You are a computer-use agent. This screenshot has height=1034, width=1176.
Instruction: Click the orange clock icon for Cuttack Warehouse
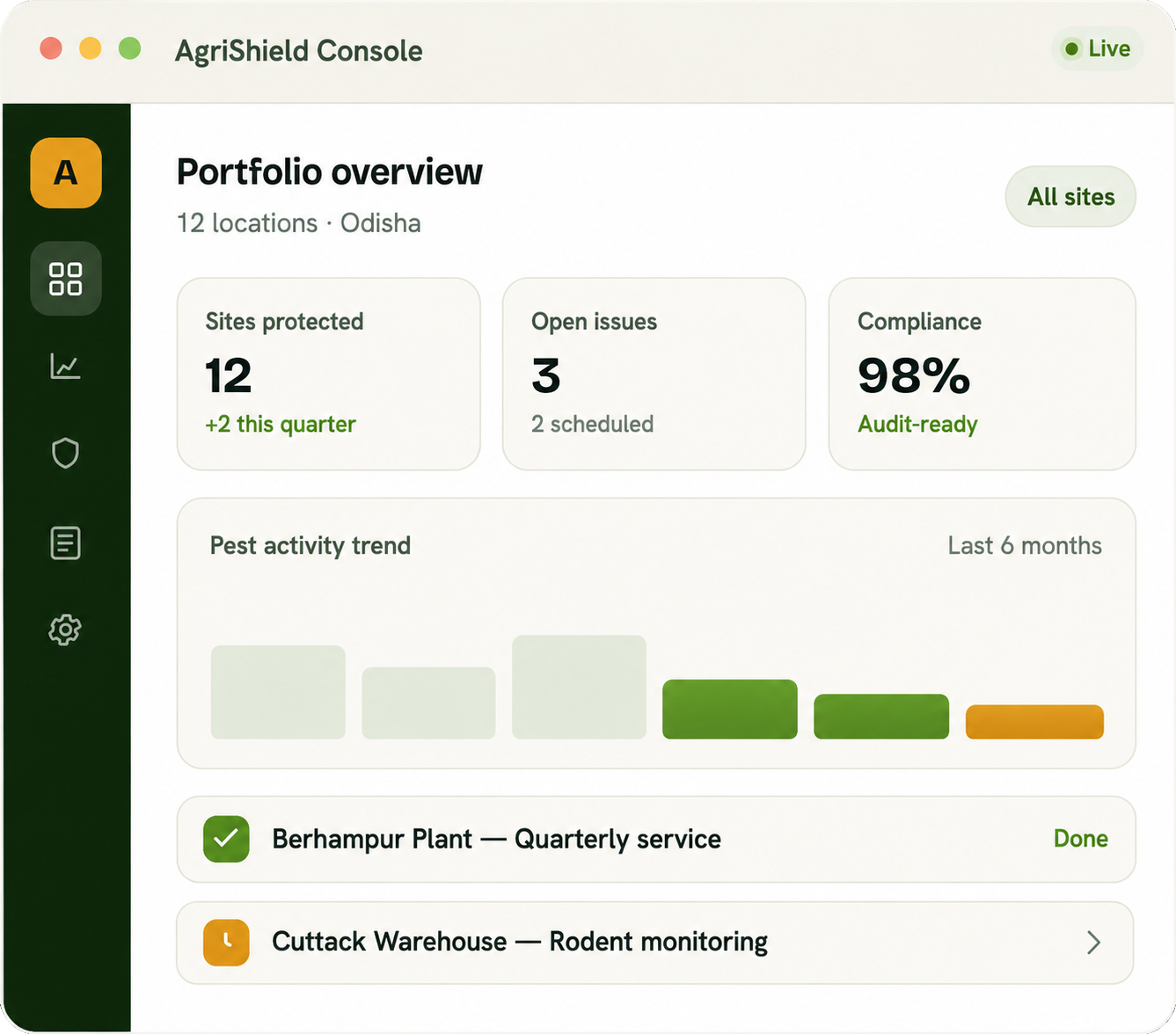tap(227, 943)
